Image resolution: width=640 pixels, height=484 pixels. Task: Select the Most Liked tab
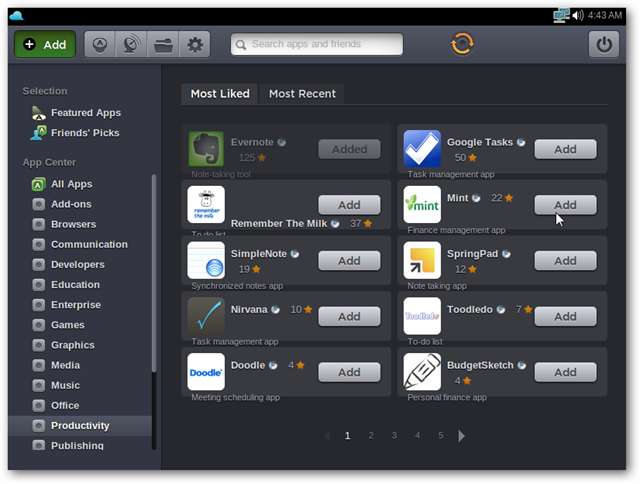coord(218,93)
